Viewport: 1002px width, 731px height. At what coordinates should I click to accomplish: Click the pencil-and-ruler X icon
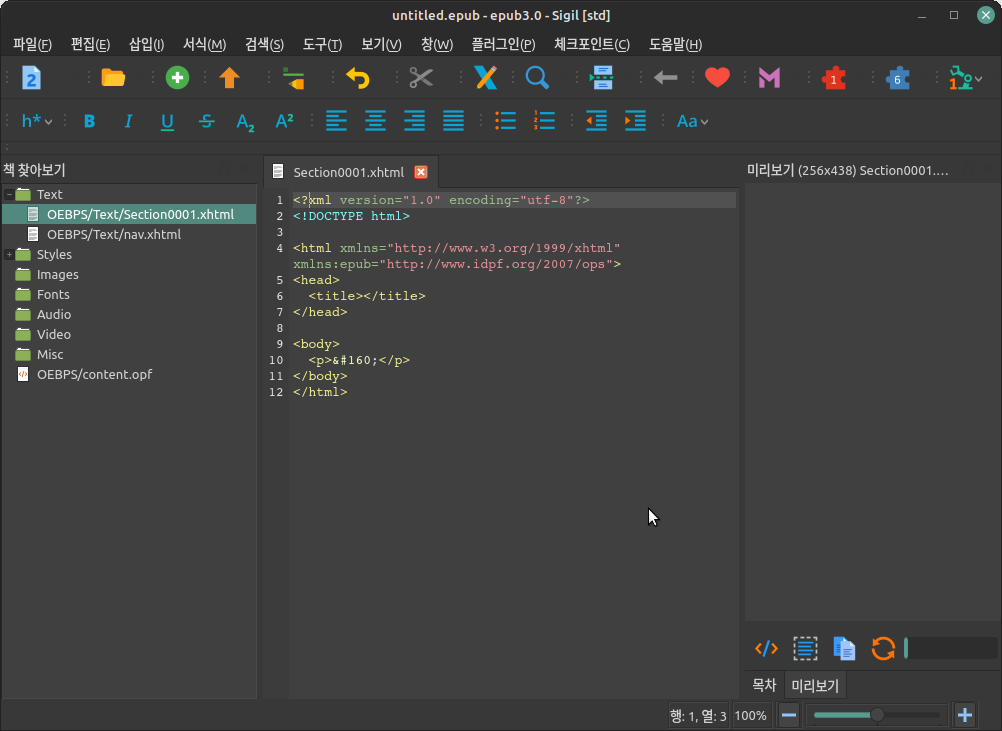pos(486,78)
